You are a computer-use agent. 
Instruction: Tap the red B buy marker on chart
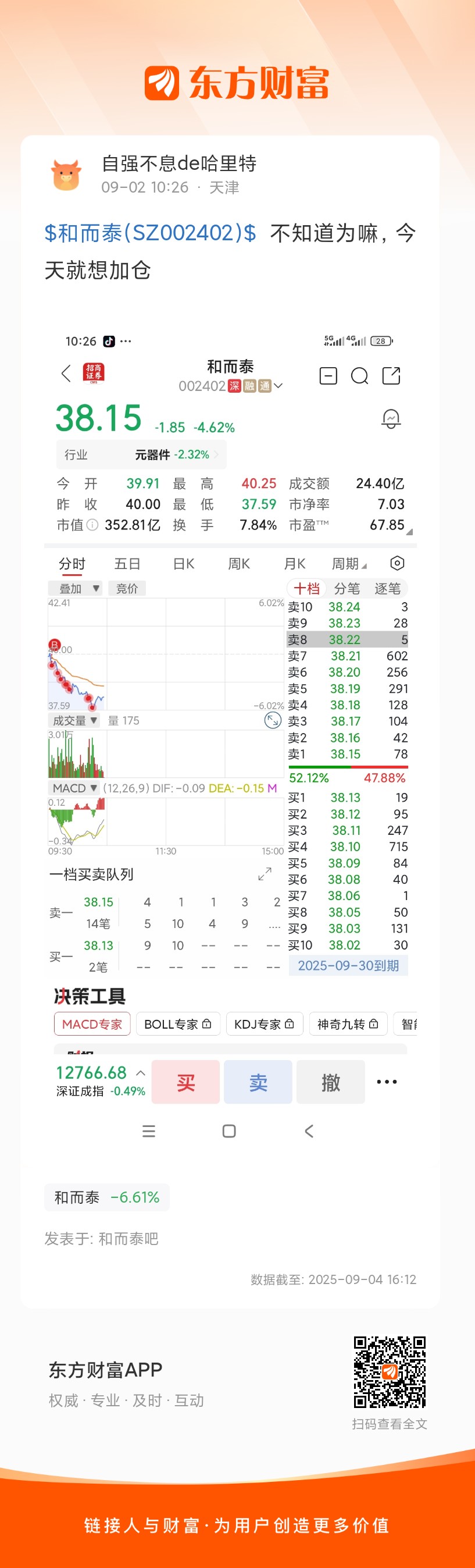(x=54, y=645)
